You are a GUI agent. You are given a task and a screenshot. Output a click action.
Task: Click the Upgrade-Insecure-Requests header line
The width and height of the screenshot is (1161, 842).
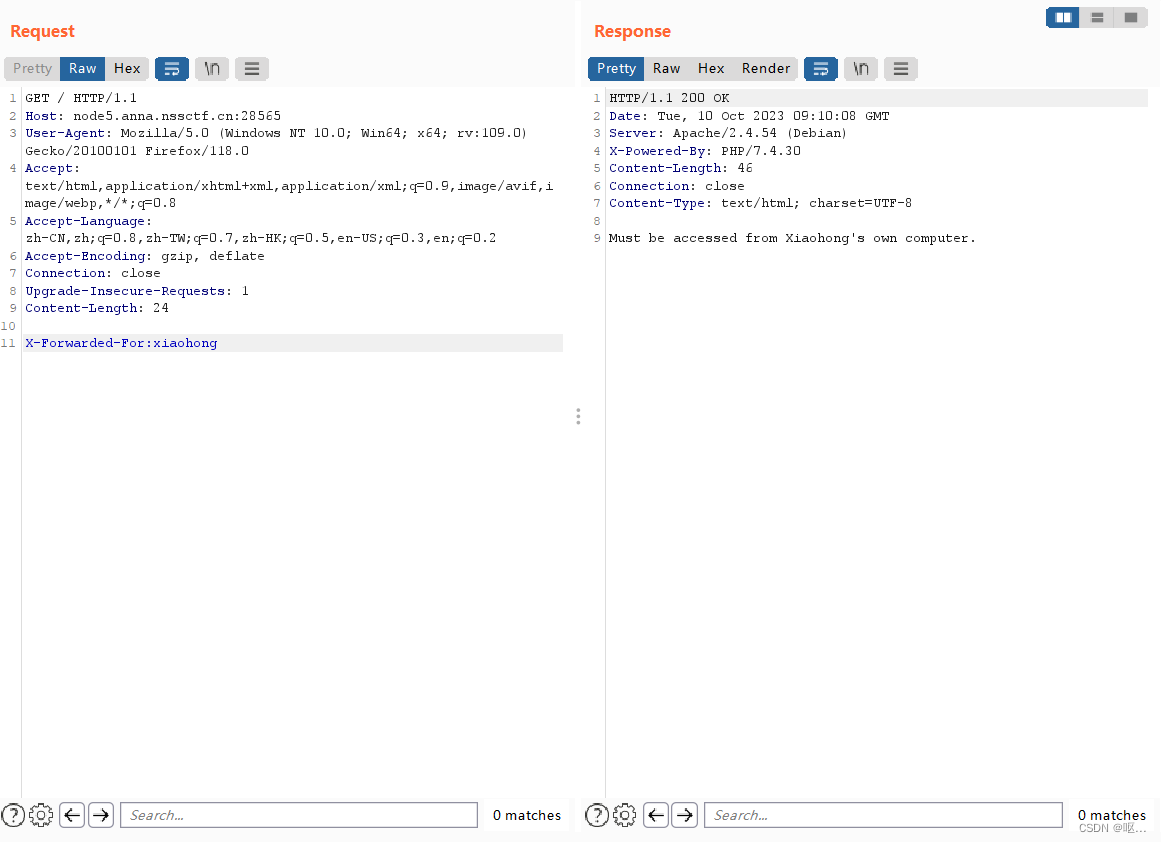(x=137, y=291)
